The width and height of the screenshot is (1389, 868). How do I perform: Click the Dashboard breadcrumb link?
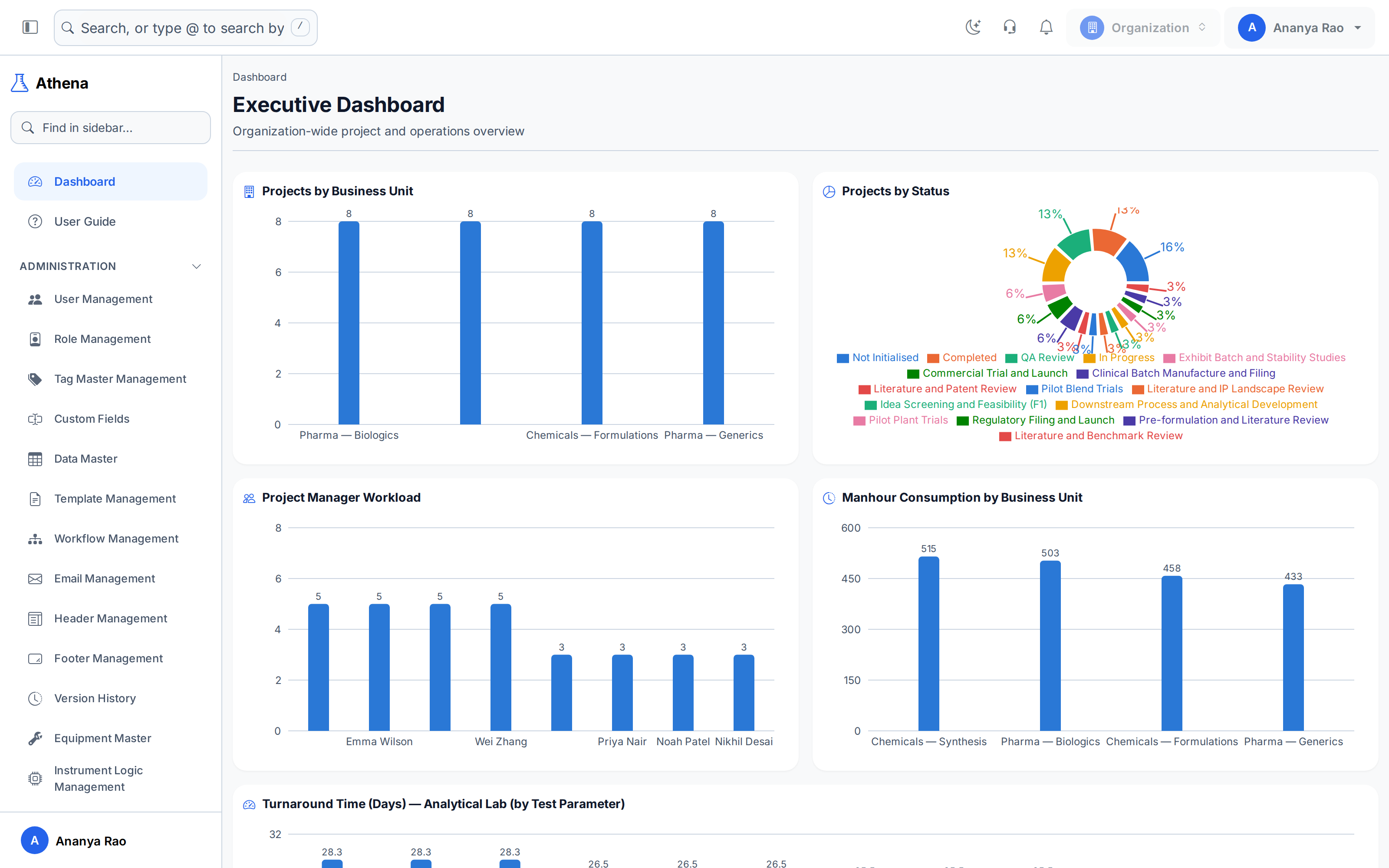coord(260,77)
